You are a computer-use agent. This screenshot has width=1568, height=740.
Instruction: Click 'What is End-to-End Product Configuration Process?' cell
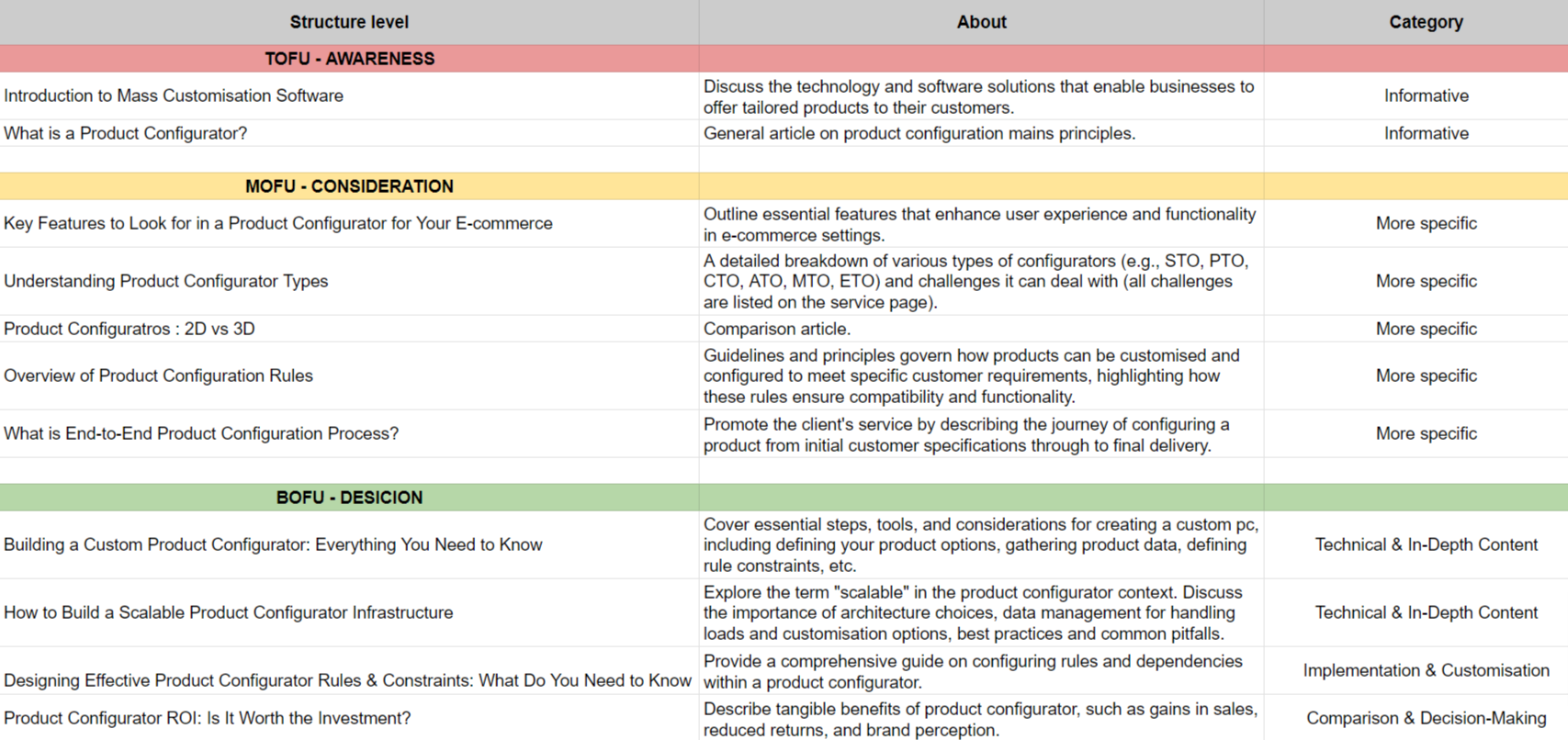click(x=201, y=433)
